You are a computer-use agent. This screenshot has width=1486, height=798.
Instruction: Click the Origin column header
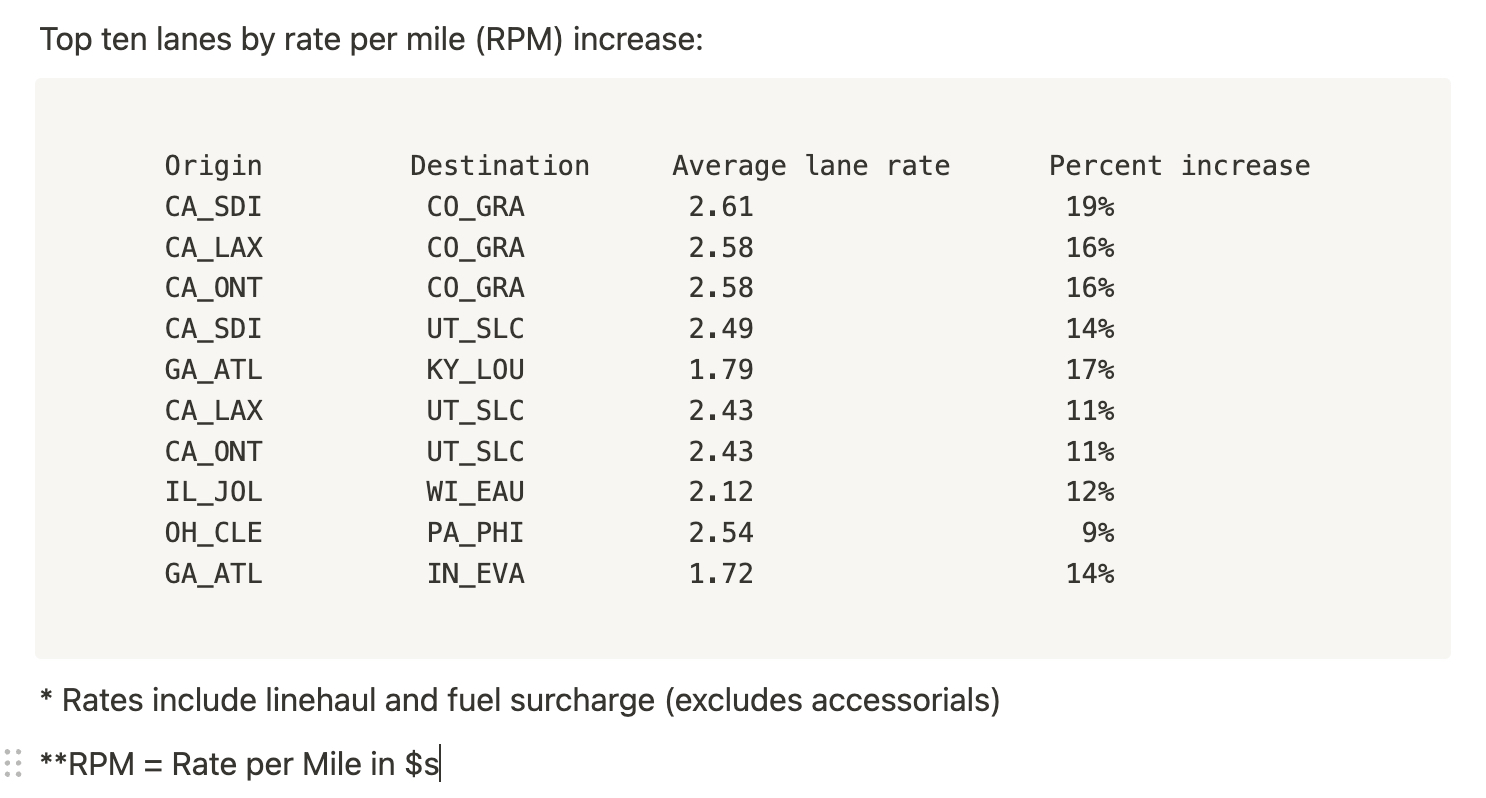[213, 166]
